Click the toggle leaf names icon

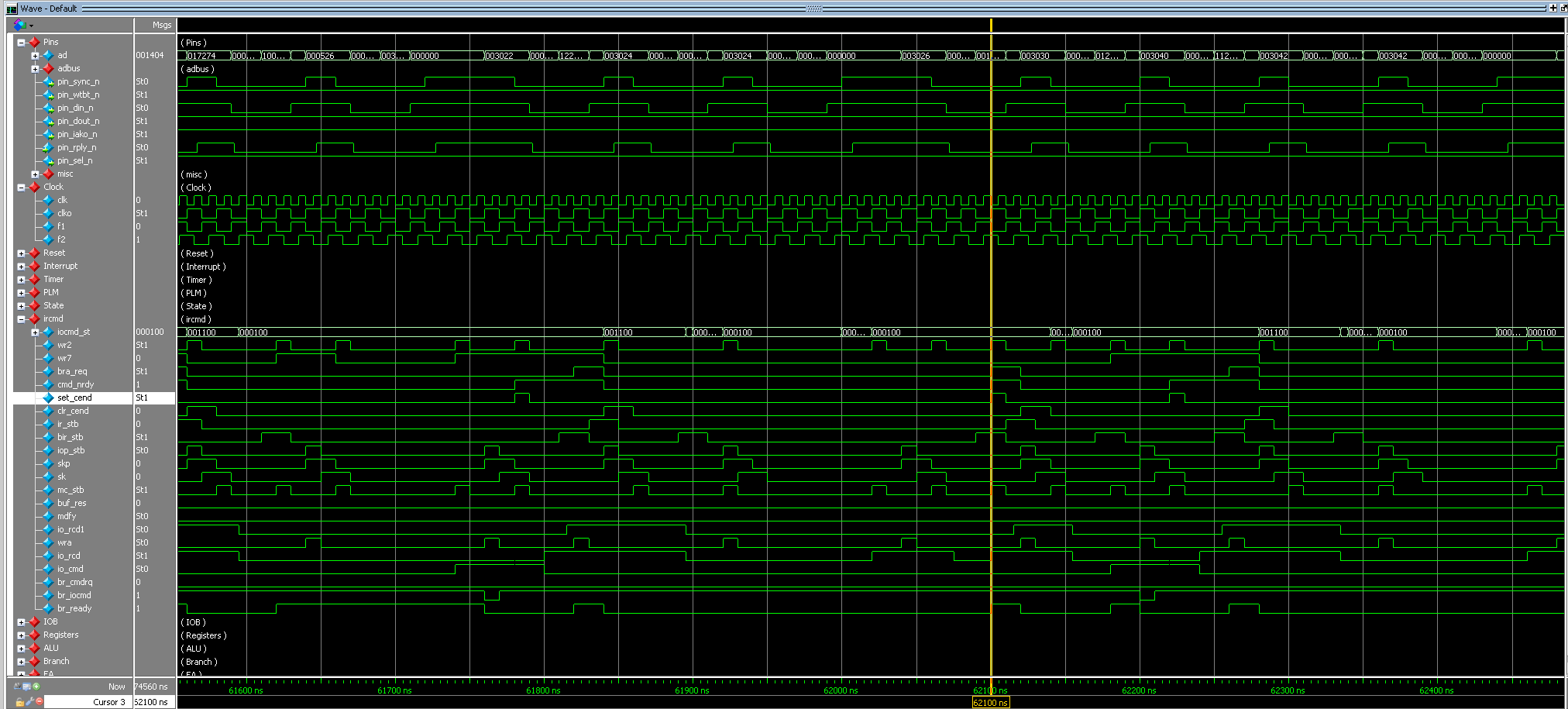click(17, 687)
